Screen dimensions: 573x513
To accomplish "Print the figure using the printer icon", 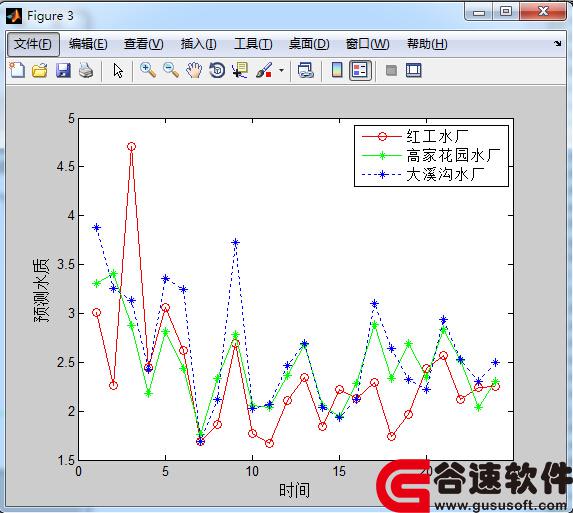I will pyautogui.click(x=86, y=70).
